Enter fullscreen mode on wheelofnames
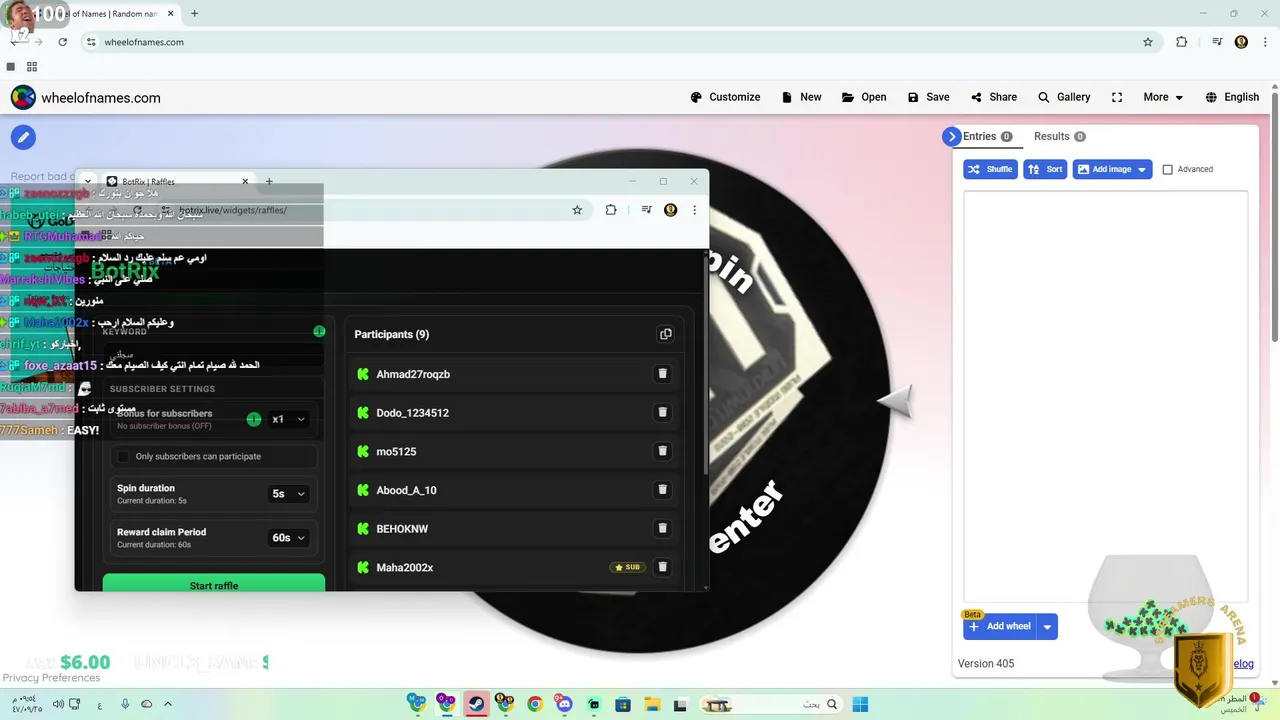 click(1117, 97)
